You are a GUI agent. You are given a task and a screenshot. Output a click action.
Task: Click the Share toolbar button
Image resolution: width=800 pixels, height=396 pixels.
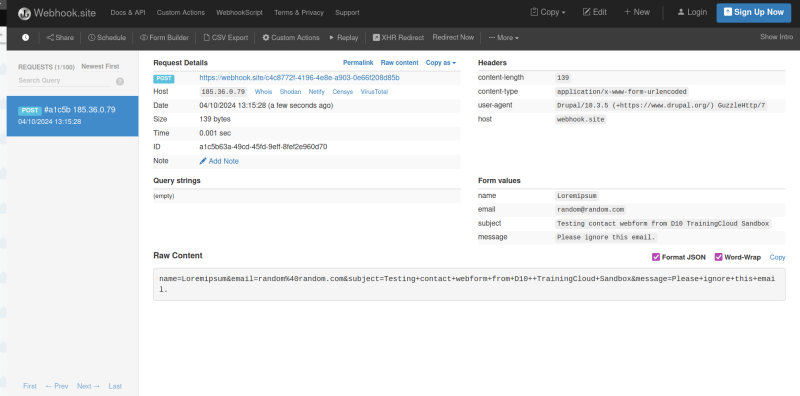60,37
